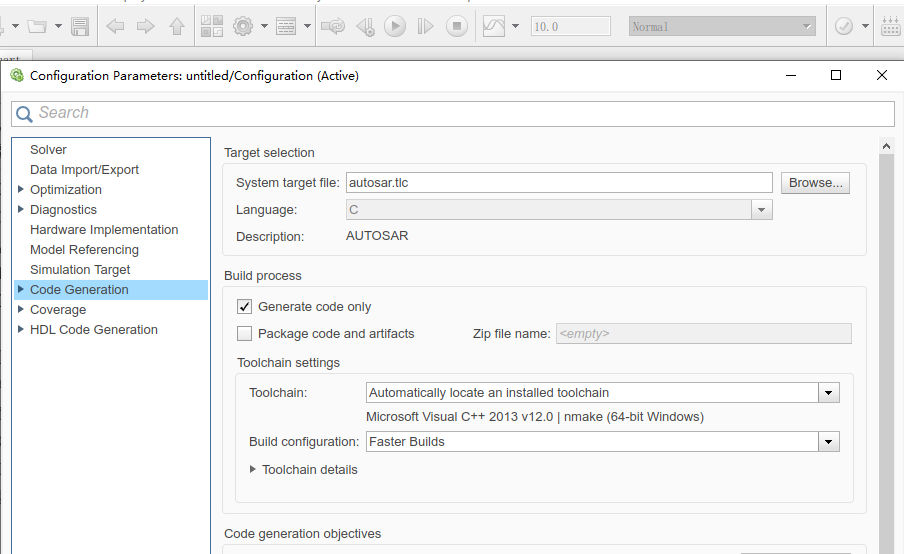This screenshot has height=554, width=904.
Task: Click the Back navigation arrow
Action: (x=115, y=27)
